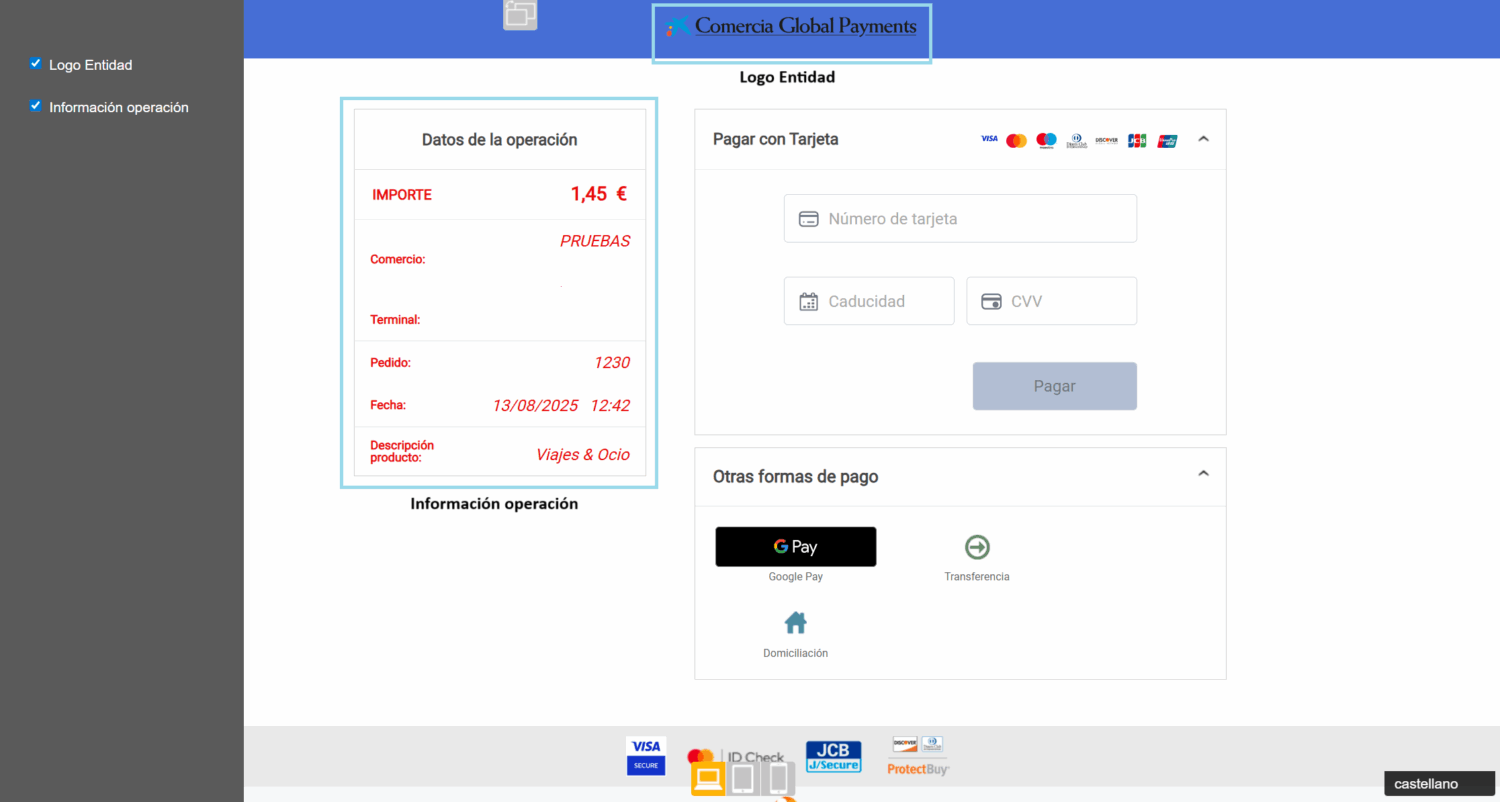1500x802 pixels.
Task: Switch to desktop laptop preview icon
Action: (x=708, y=778)
